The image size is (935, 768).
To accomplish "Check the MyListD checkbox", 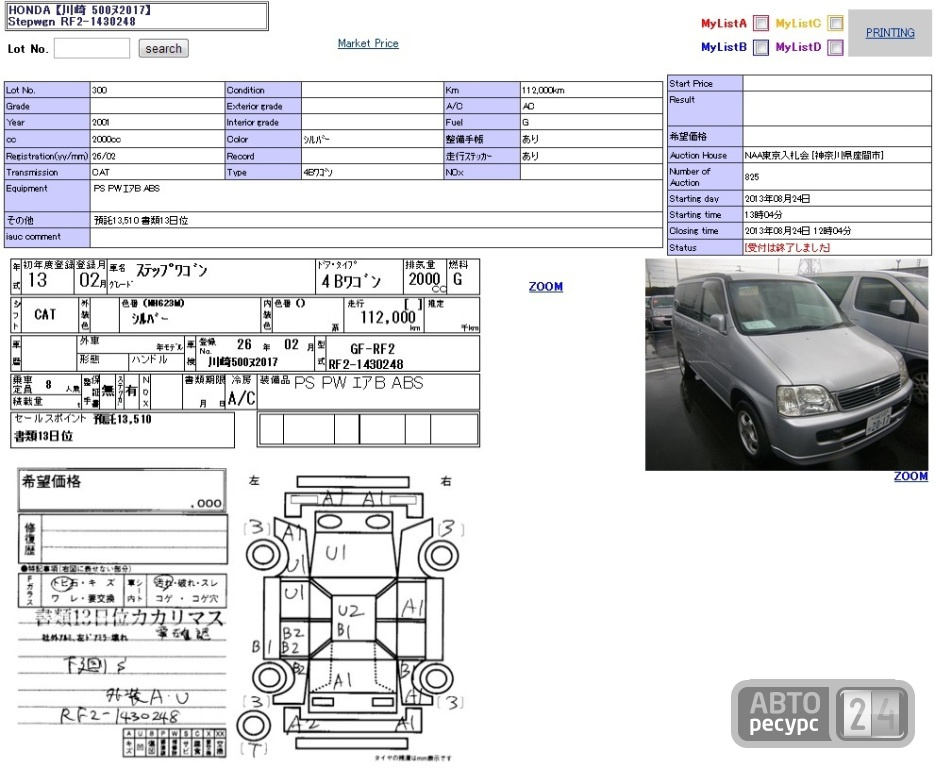I will pos(835,47).
